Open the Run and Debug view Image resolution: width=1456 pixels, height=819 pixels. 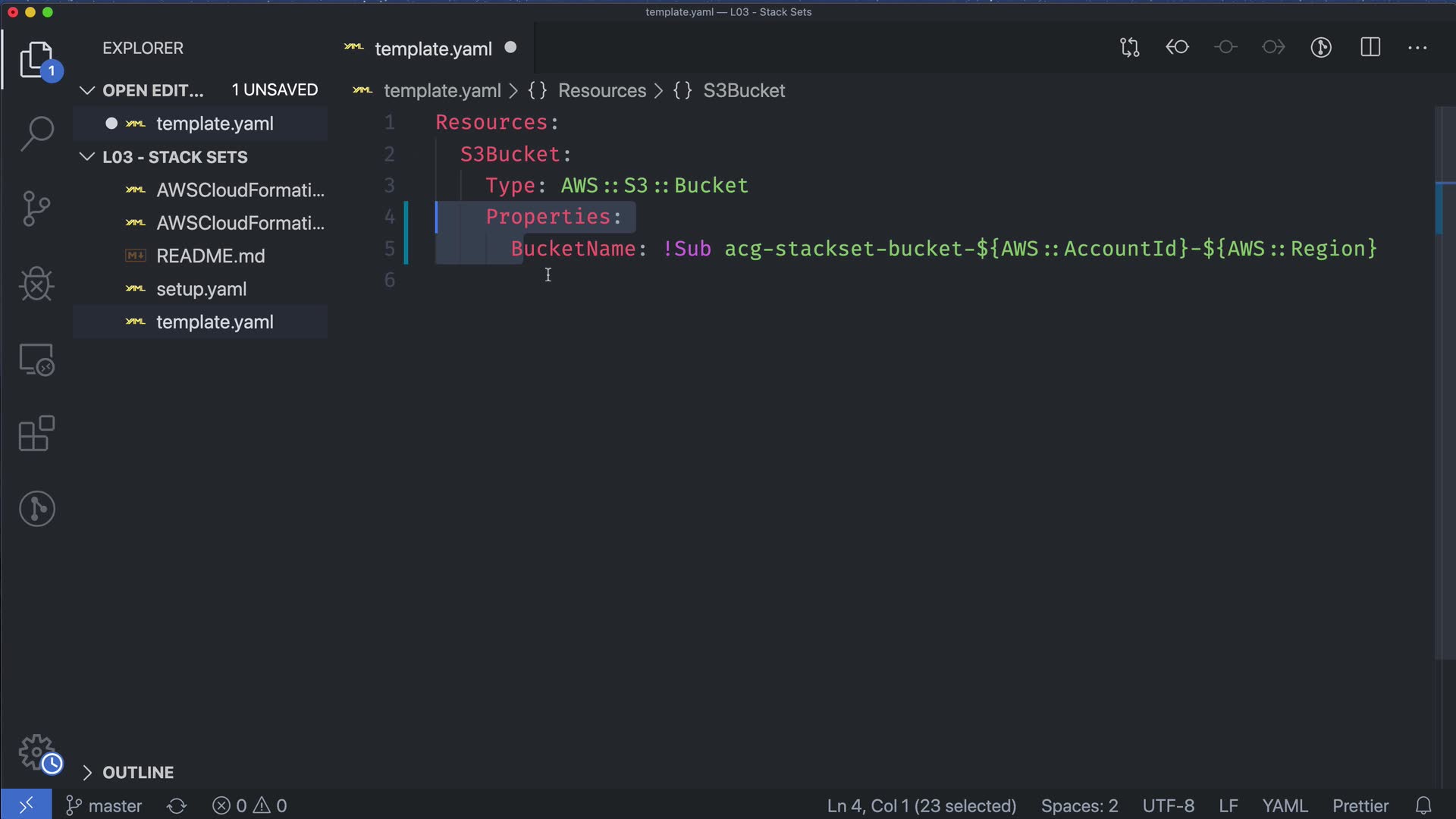click(x=36, y=284)
